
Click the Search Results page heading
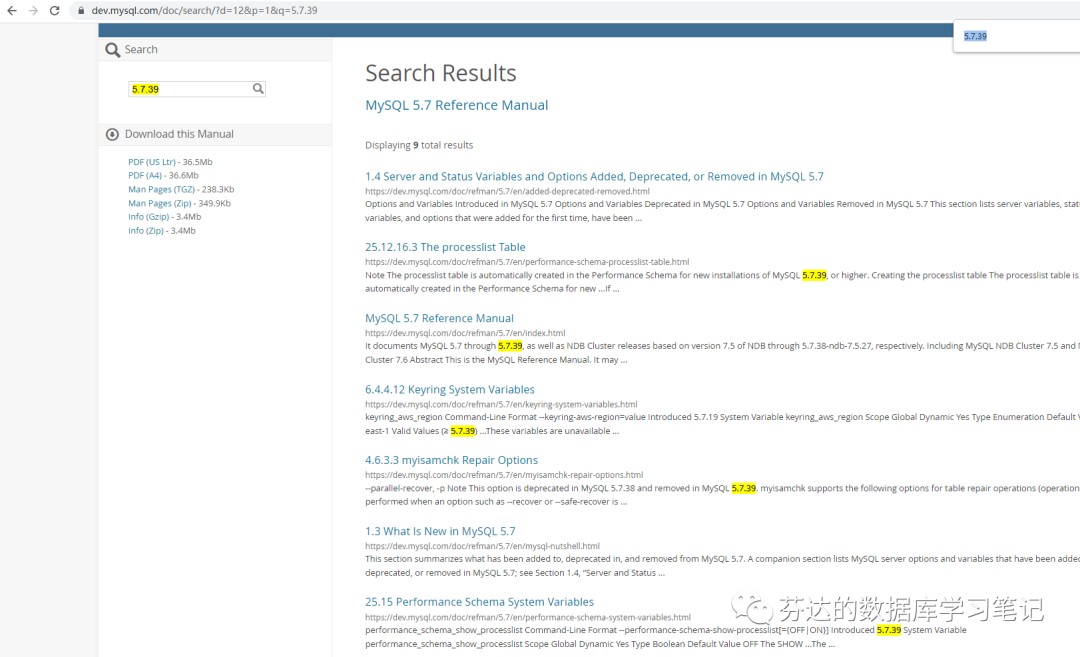pos(441,73)
